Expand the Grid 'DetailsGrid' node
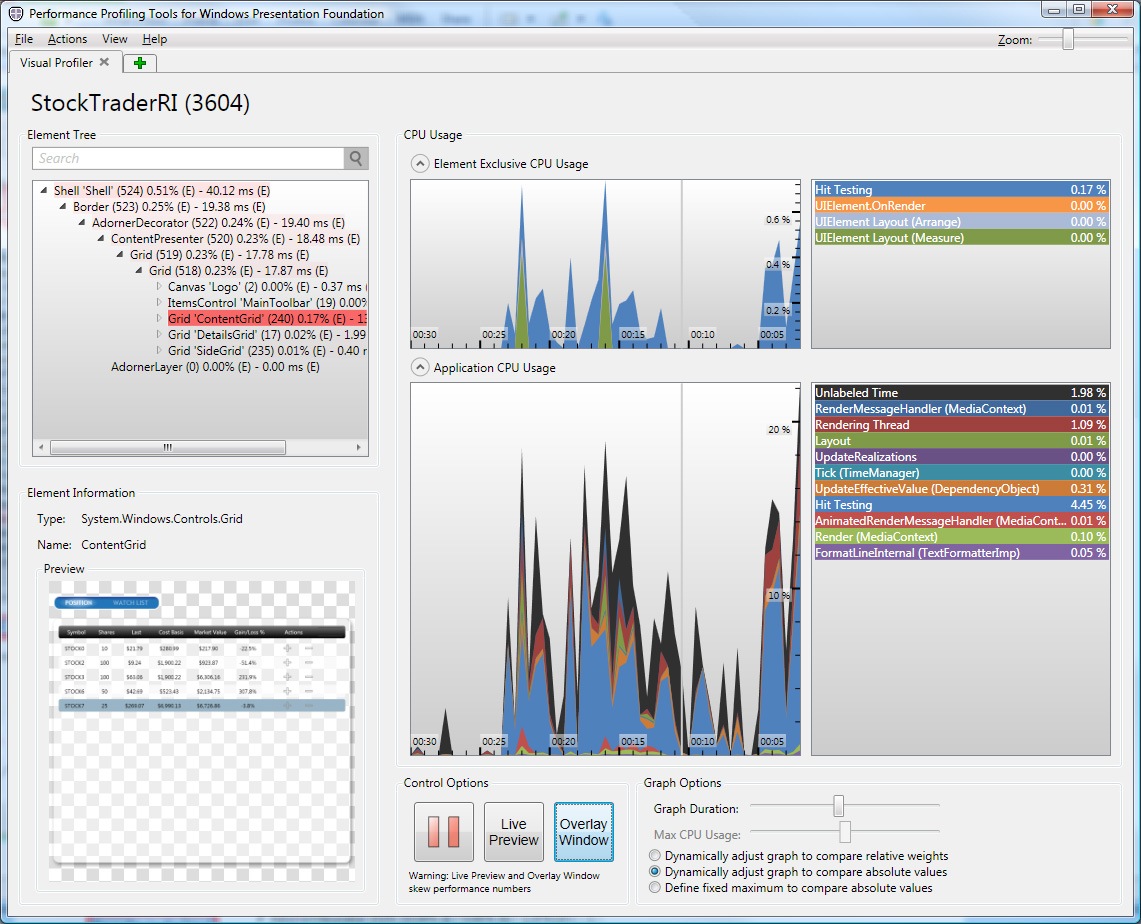The image size is (1141, 924). (x=159, y=335)
